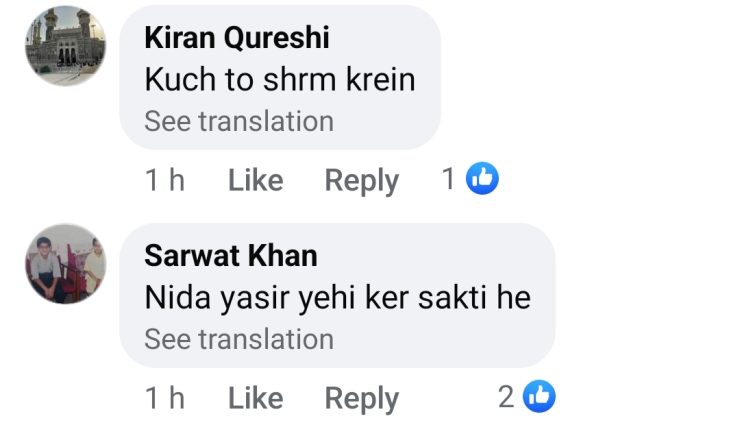Image resolution: width=740 pixels, height=425 pixels.
Task: Click the 1 h timestamp under Sarwat's comment
Action: [x=165, y=398]
